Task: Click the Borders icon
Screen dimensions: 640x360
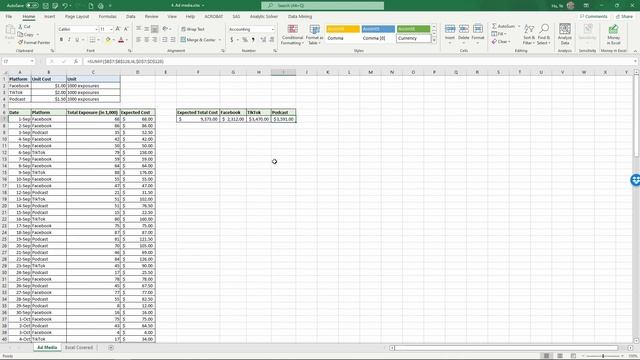Action: coord(92,40)
